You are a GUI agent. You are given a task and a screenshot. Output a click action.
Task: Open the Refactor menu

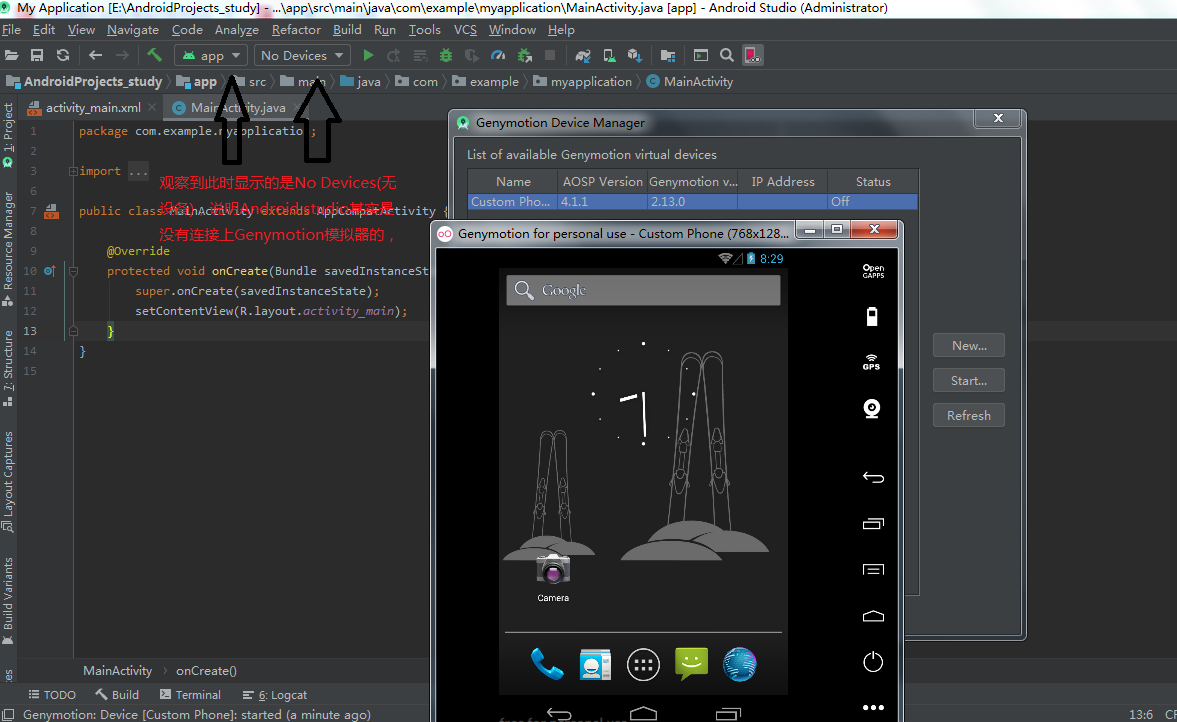pos(296,29)
